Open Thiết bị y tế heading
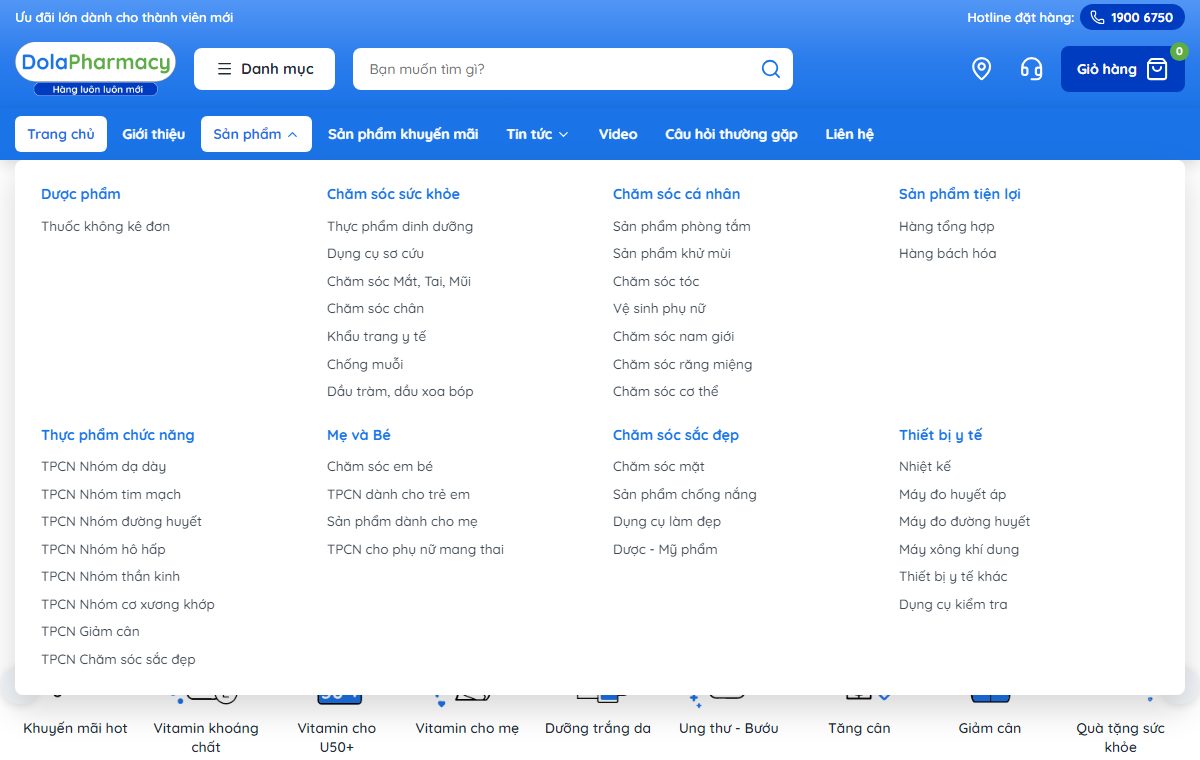Screen dimensions: 1200x760 [941, 435]
